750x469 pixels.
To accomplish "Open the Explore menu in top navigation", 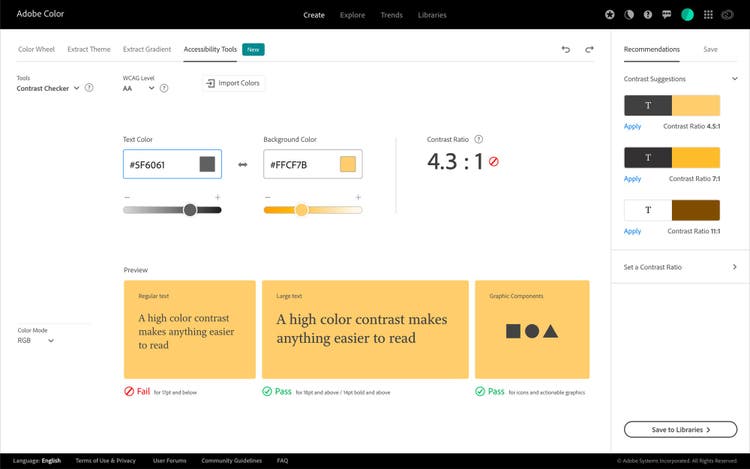I will coord(352,15).
